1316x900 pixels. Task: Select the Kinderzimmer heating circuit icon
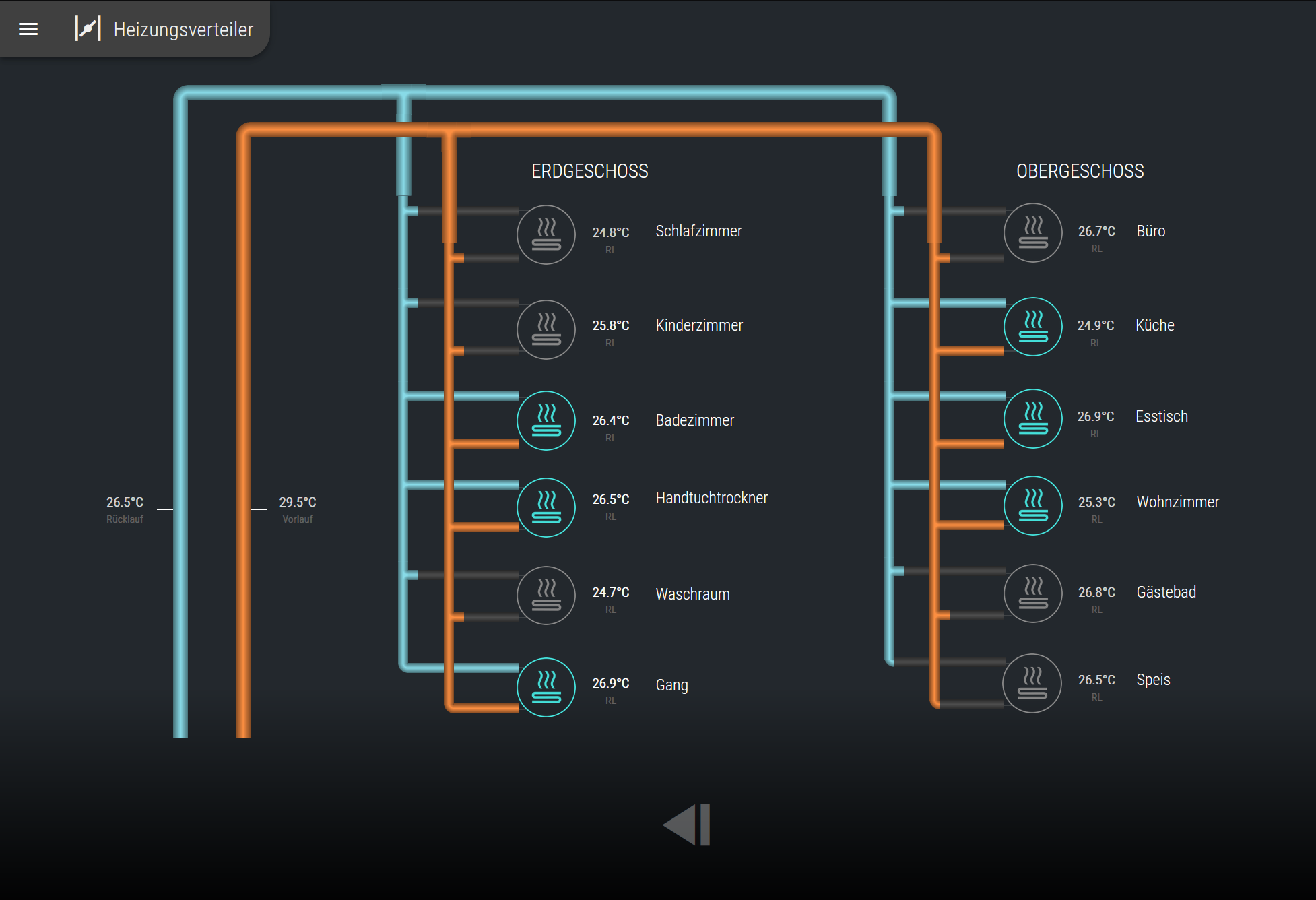546,329
